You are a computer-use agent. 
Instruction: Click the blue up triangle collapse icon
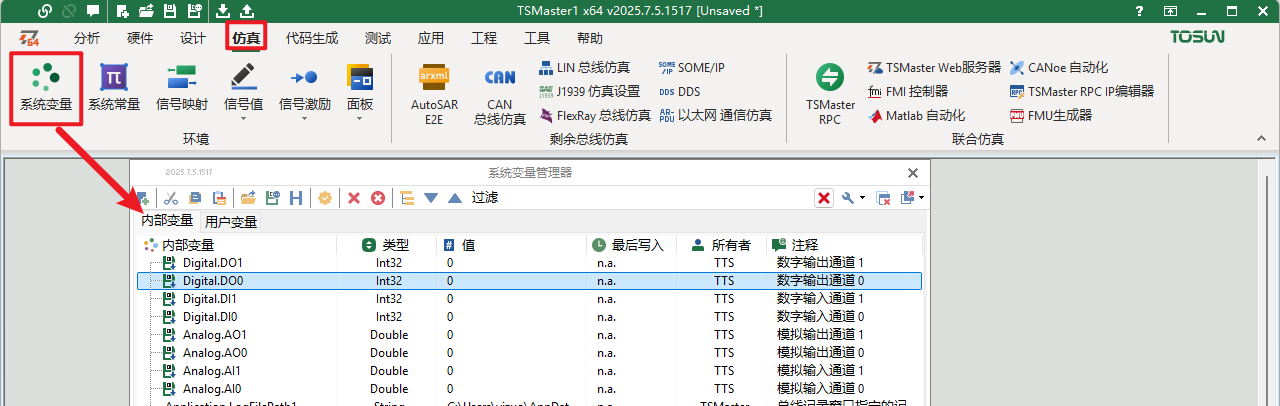coord(455,198)
